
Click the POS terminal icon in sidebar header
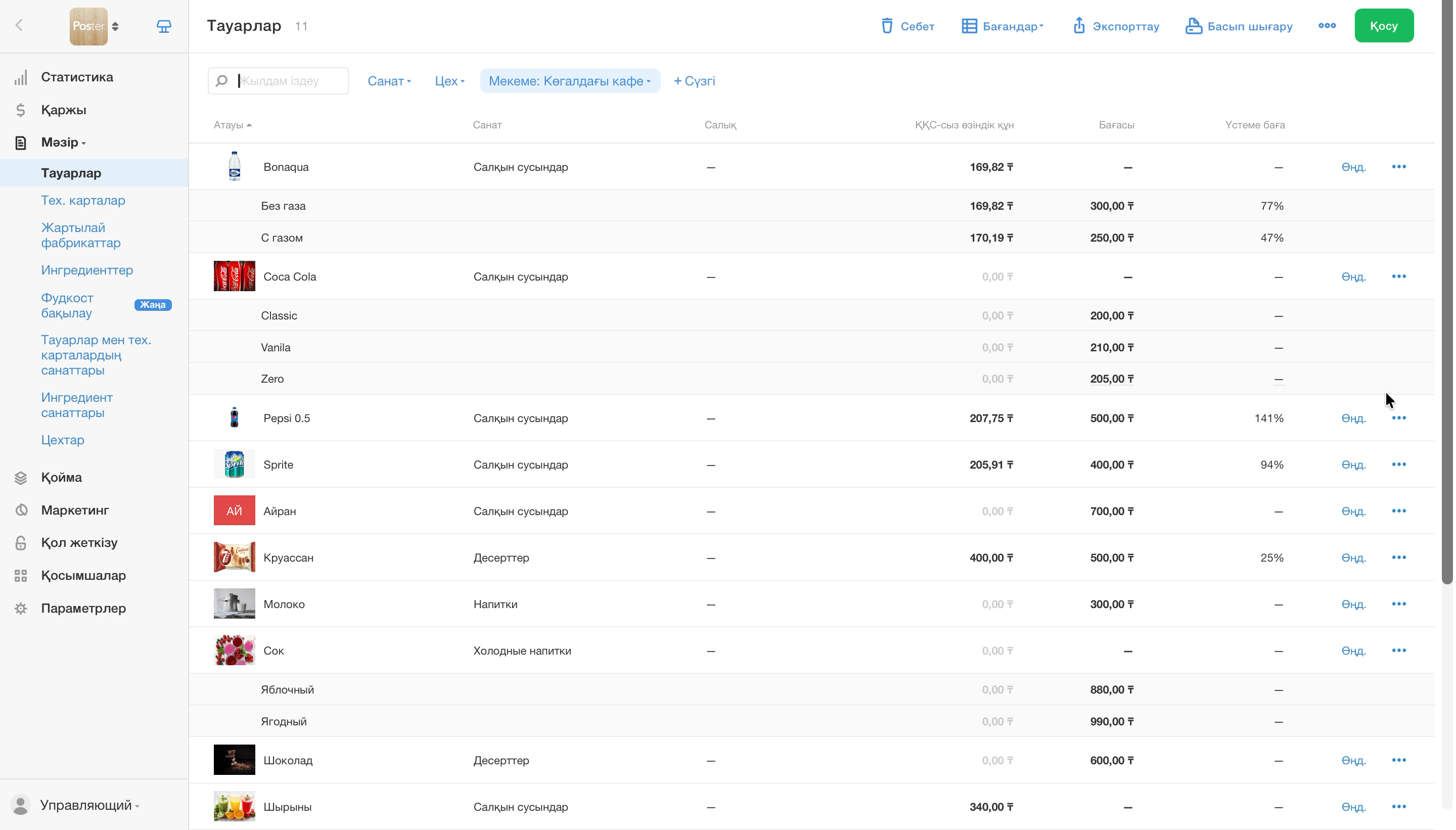pos(164,26)
